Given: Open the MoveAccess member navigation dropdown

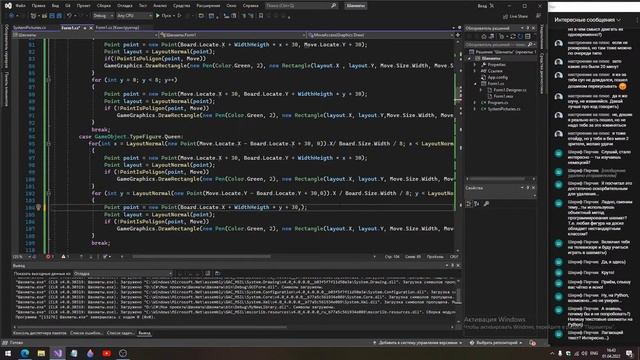Looking at the screenshot, I should click(x=381, y=35).
